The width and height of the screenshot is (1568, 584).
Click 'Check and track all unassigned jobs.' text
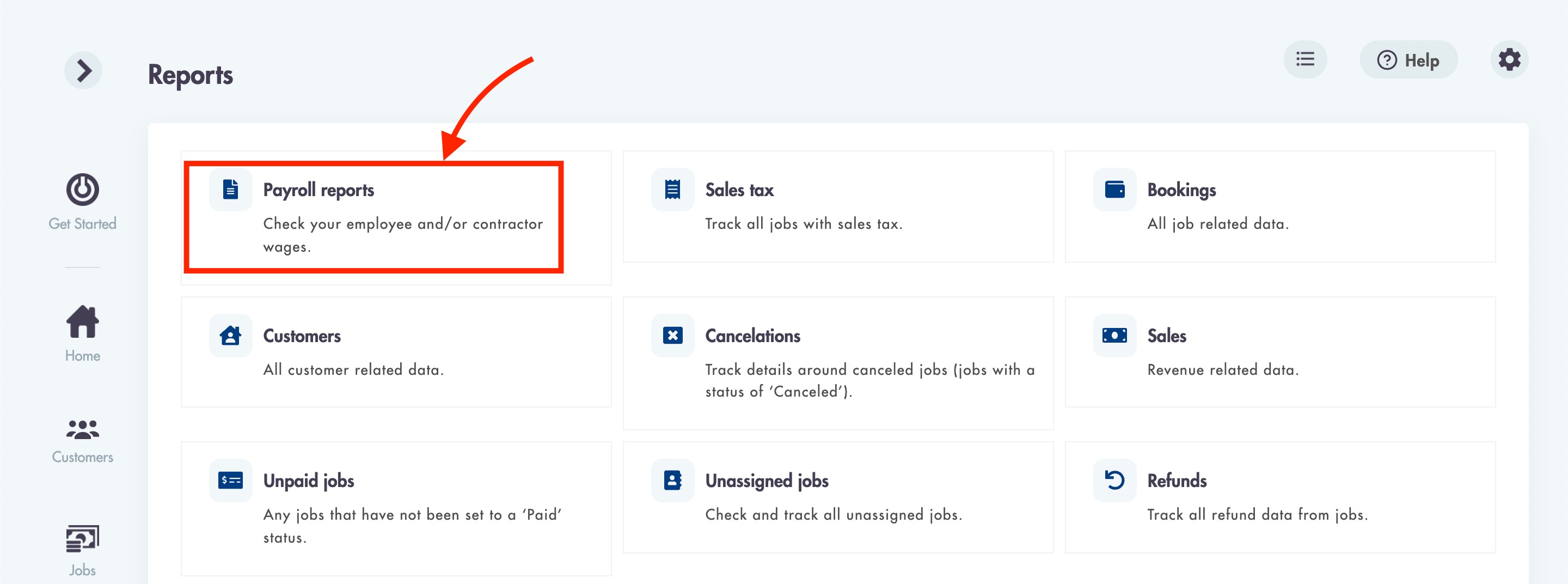(834, 515)
